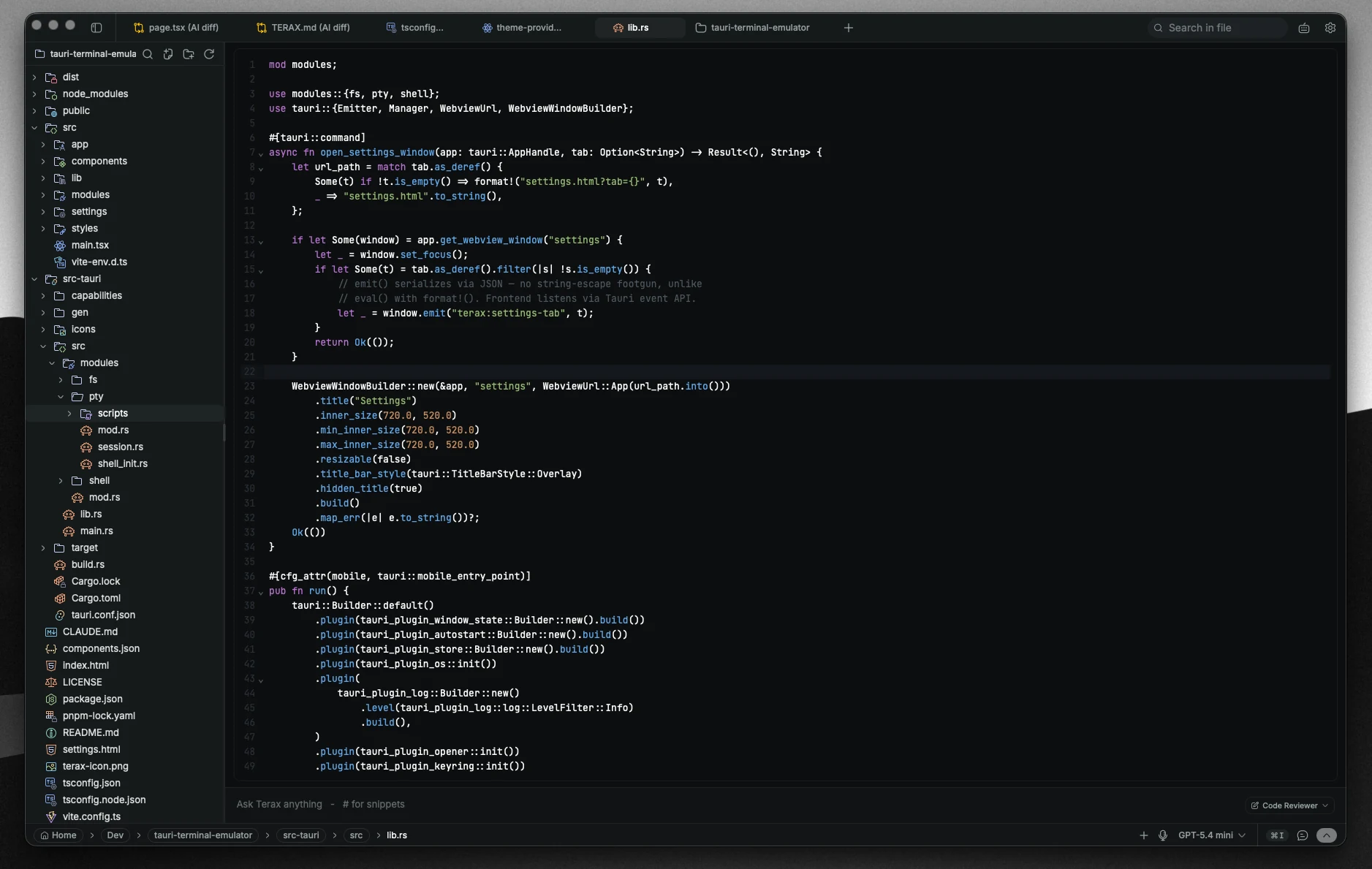
Task: Fold the code block at line 7
Action: click(x=261, y=153)
